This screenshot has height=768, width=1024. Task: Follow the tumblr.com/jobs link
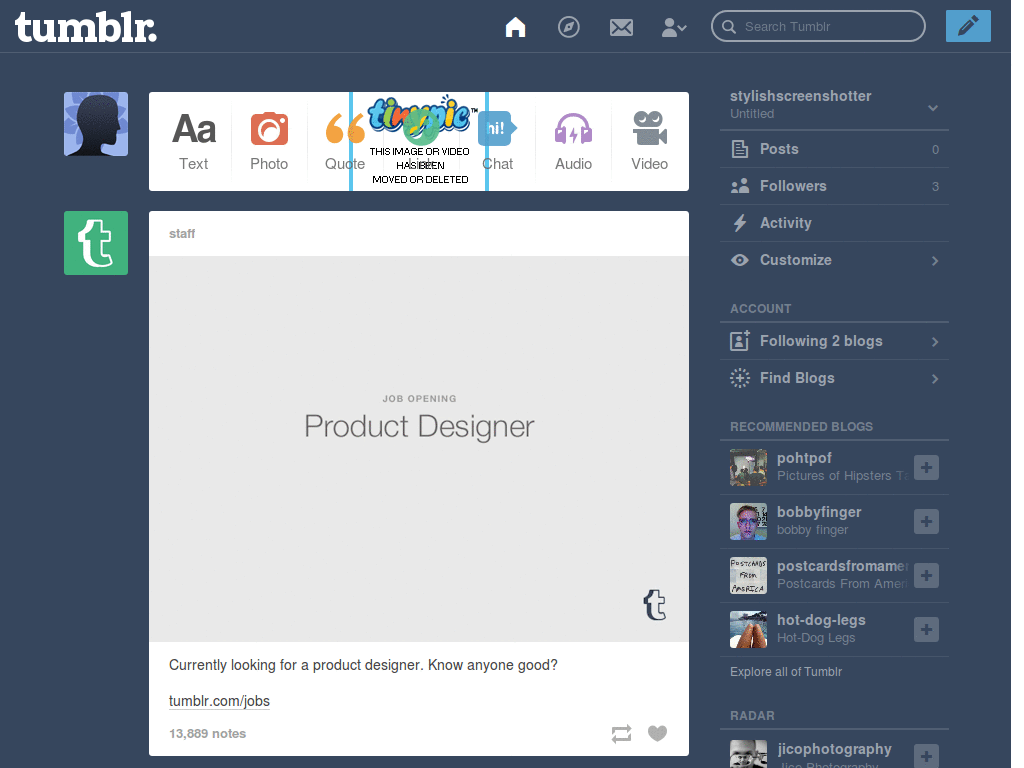click(x=219, y=701)
